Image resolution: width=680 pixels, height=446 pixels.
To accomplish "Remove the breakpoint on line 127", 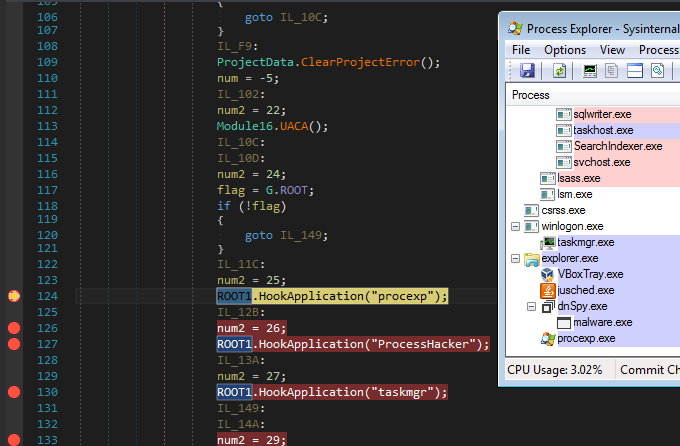I will click(14, 344).
